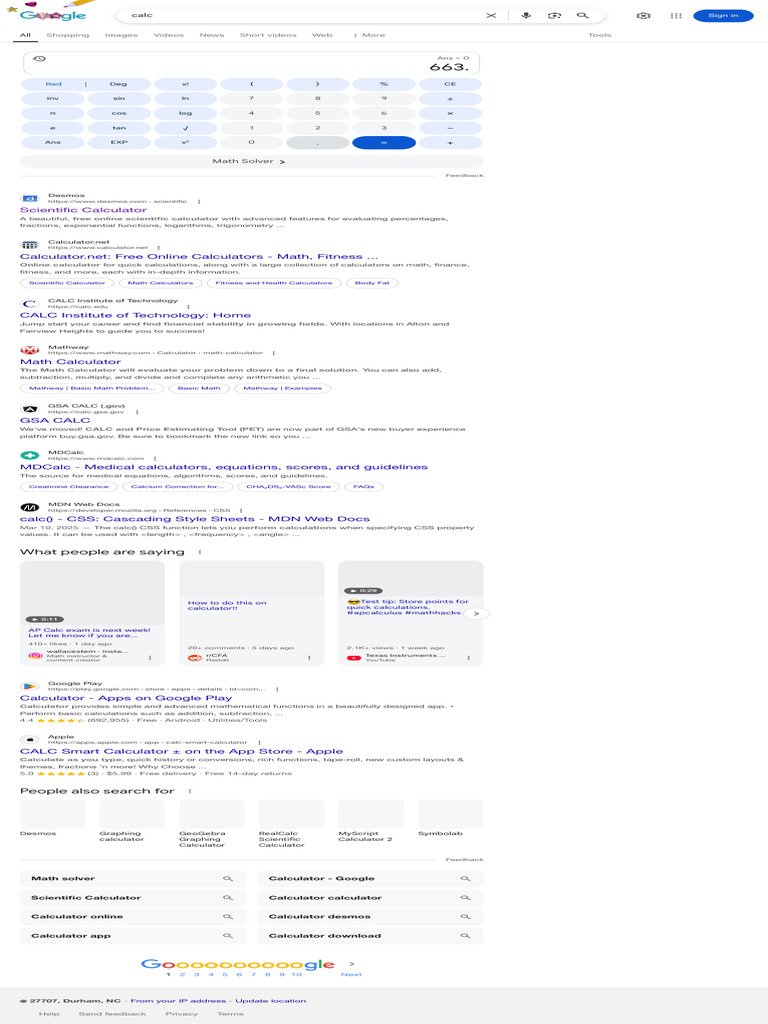
Task: Click the factorial x! key
Action: pyautogui.click(x=185, y=84)
